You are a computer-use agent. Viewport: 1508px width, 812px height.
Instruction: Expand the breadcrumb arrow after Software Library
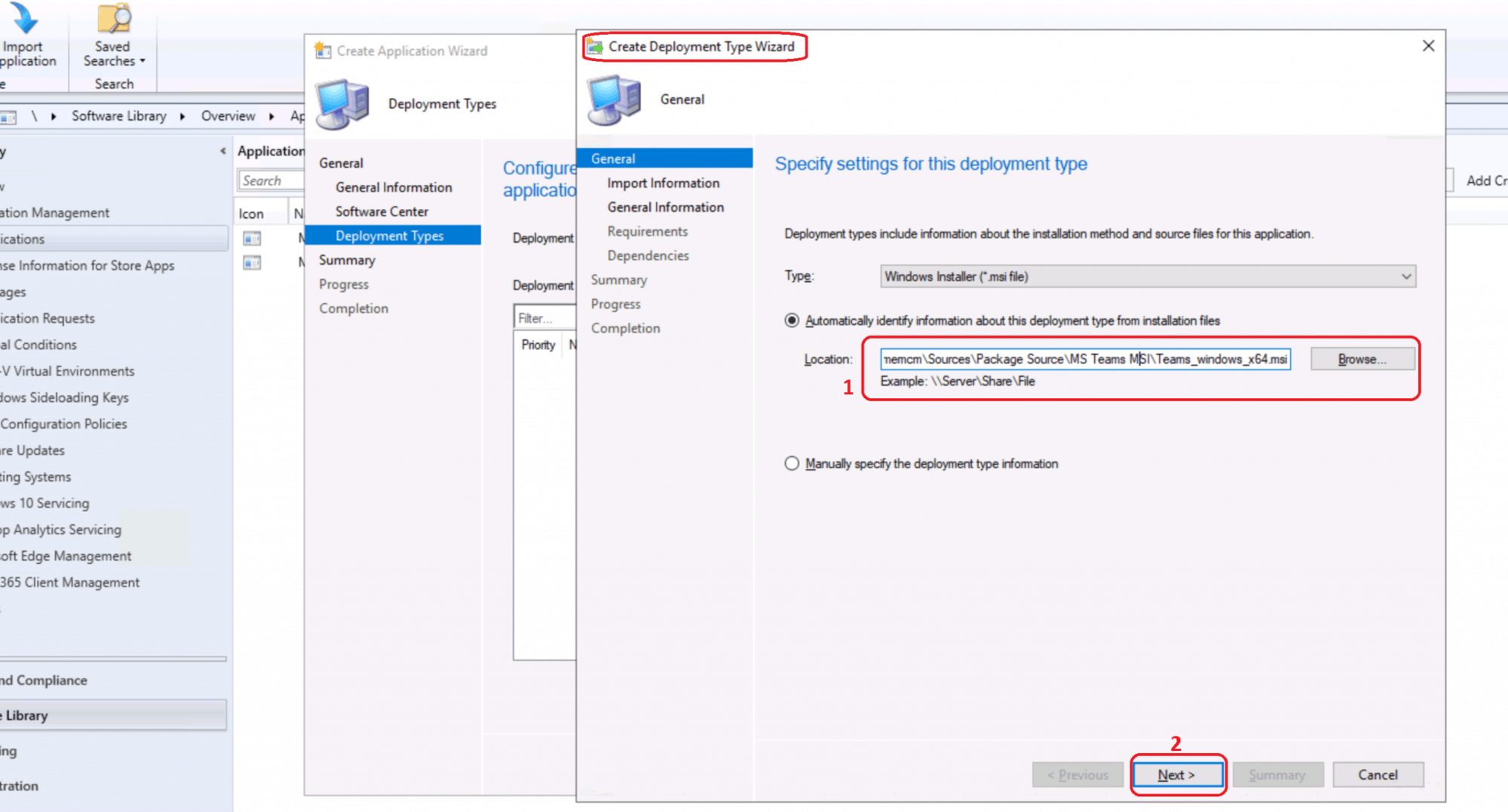pyautogui.click(x=182, y=116)
